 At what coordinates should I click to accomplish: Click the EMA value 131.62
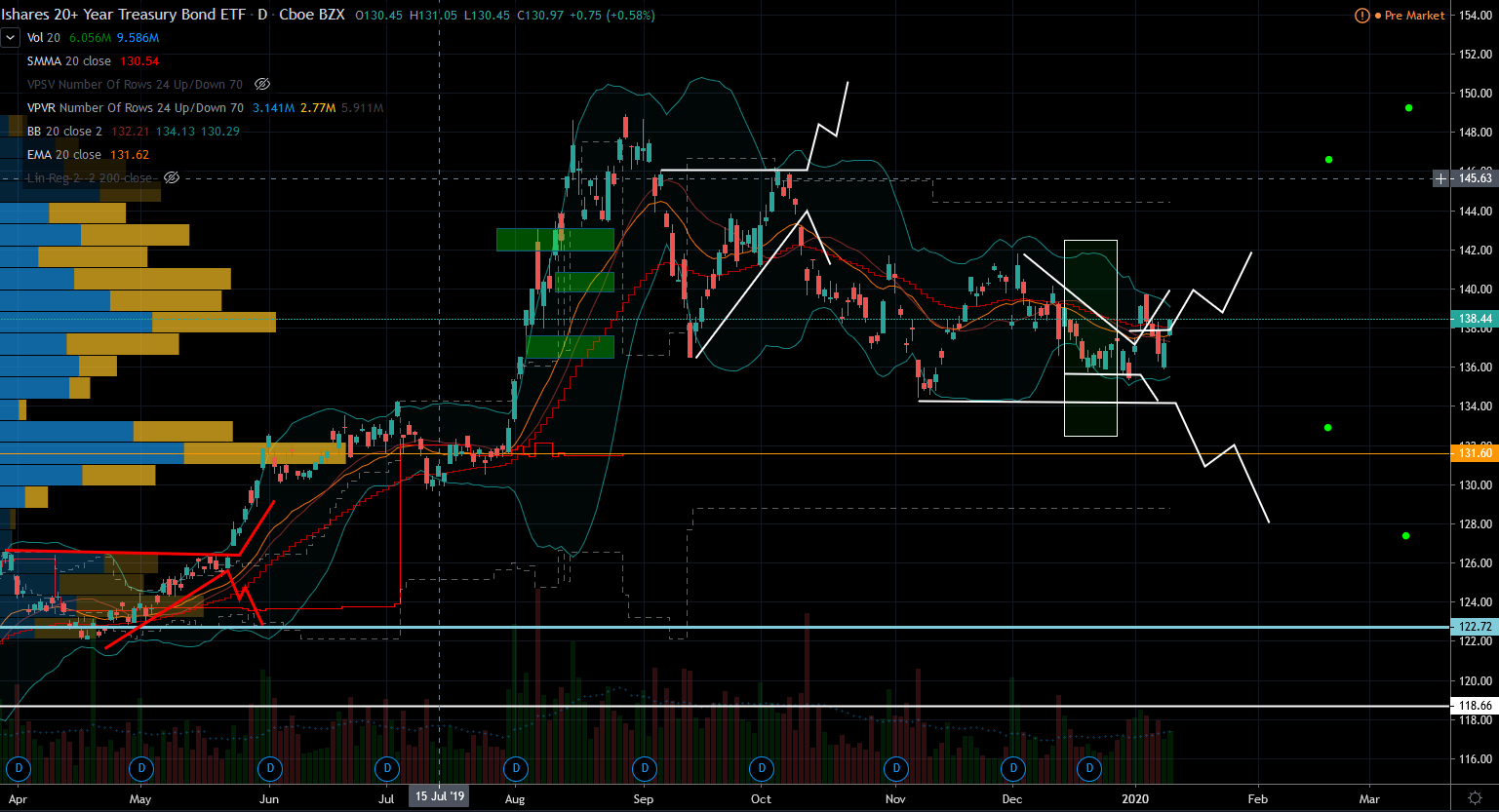pyautogui.click(x=130, y=155)
